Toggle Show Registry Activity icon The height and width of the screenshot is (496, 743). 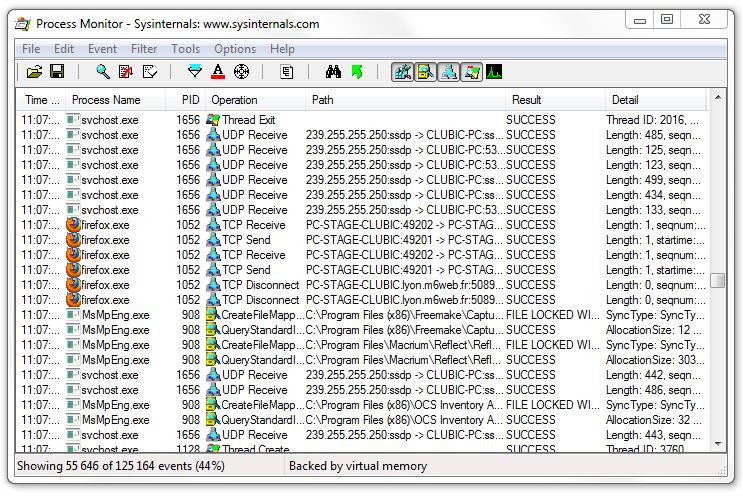[x=402, y=72]
